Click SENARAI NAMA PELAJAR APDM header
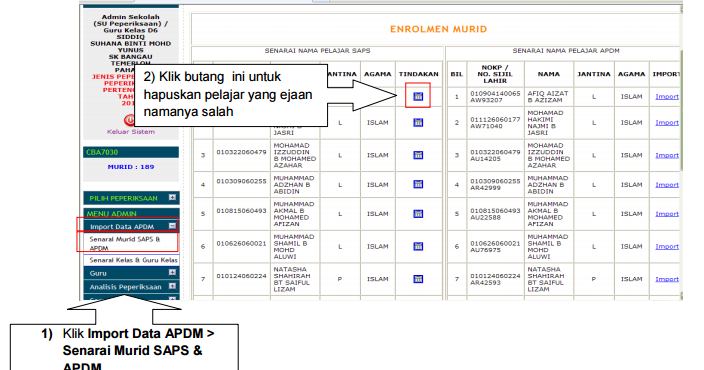704x370 pixels. 566,51
